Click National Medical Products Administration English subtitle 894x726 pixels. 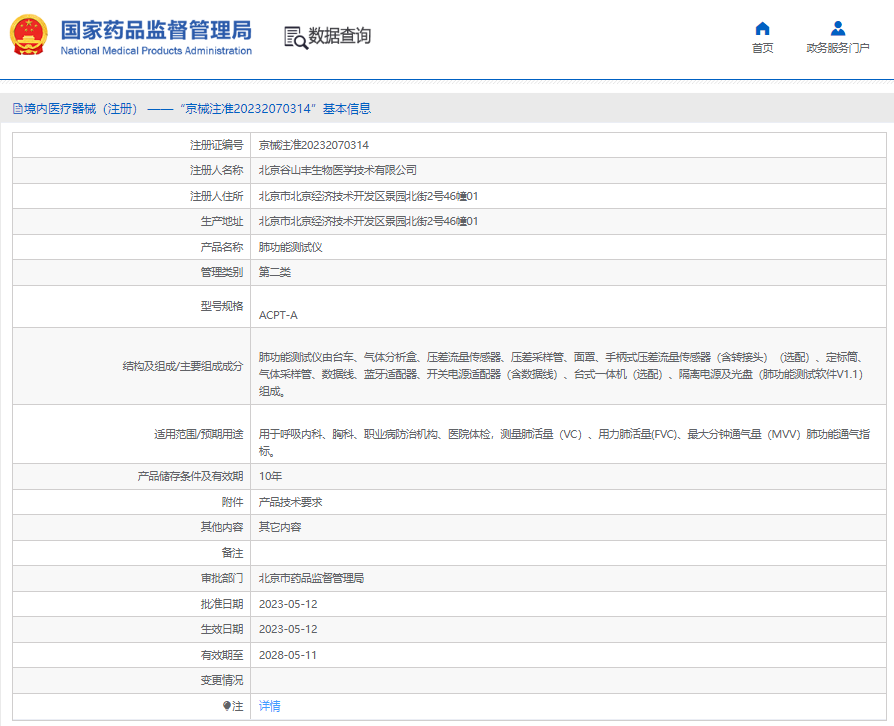click(x=156, y=51)
